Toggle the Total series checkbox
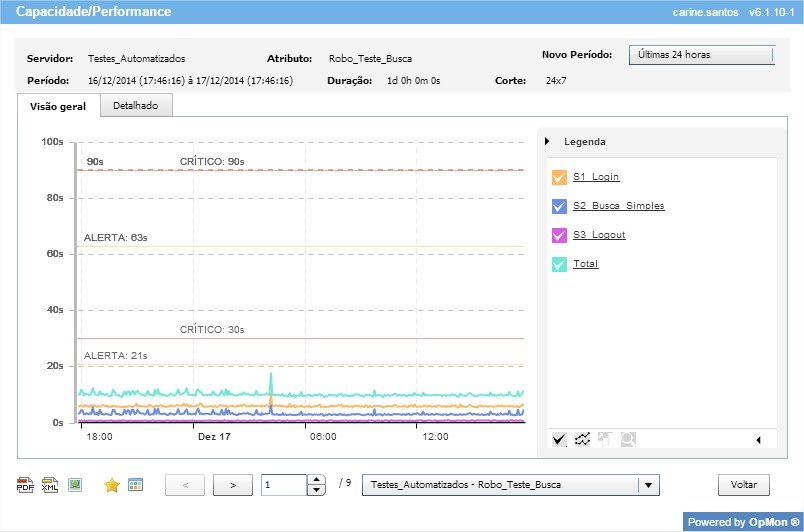 (x=560, y=265)
